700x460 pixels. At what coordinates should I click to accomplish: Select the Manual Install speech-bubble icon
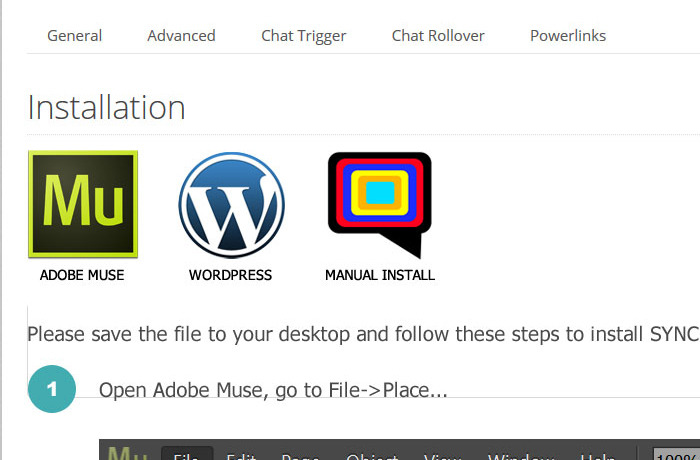[379, 205]
